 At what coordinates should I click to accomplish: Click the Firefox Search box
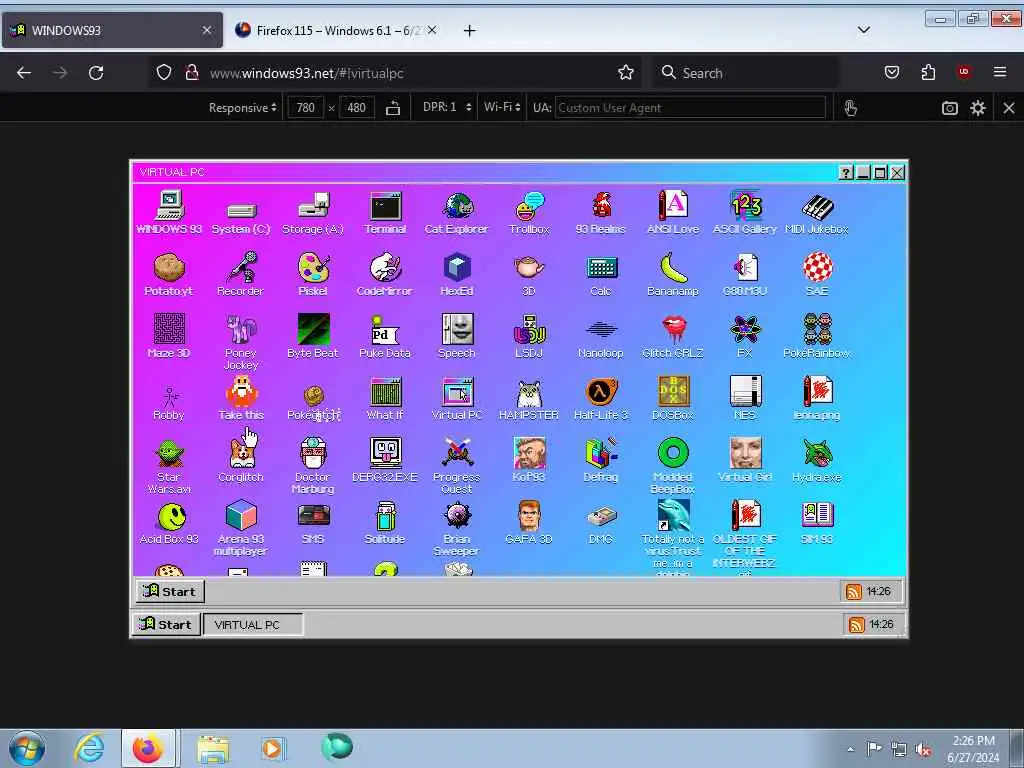tap(745, 72)
